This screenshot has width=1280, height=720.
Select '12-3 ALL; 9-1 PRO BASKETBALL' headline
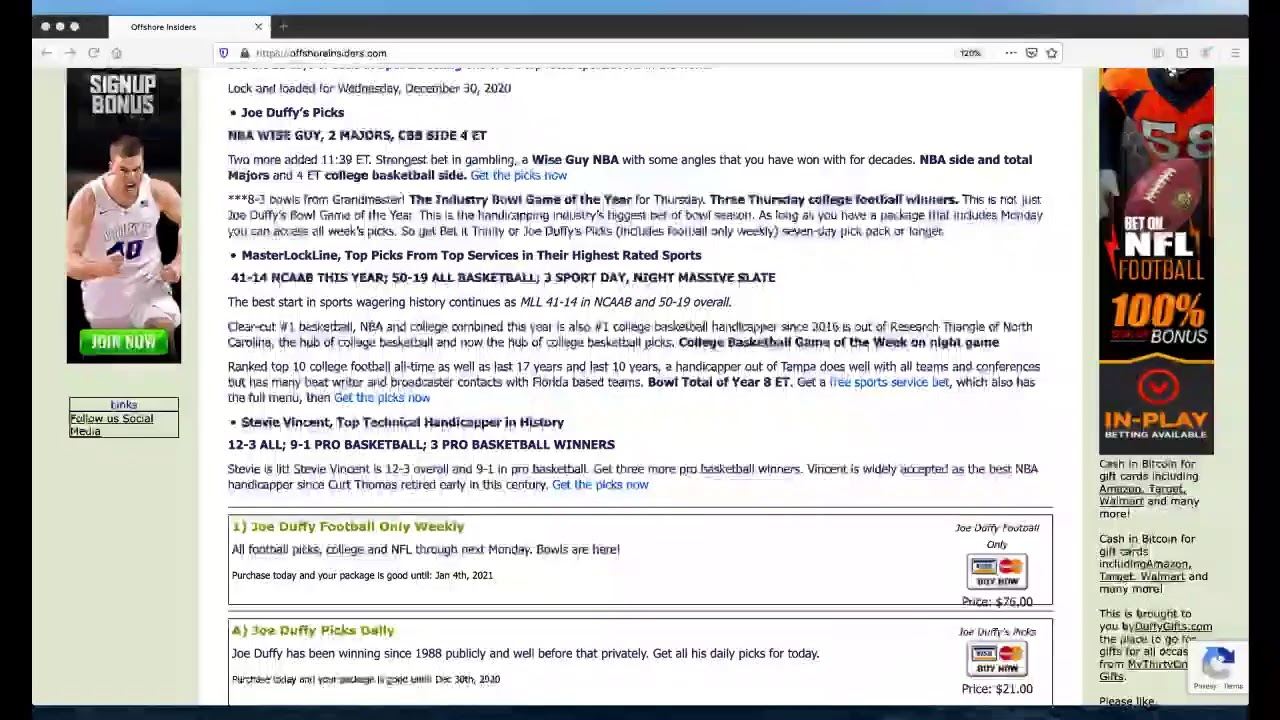click(421, 445)
